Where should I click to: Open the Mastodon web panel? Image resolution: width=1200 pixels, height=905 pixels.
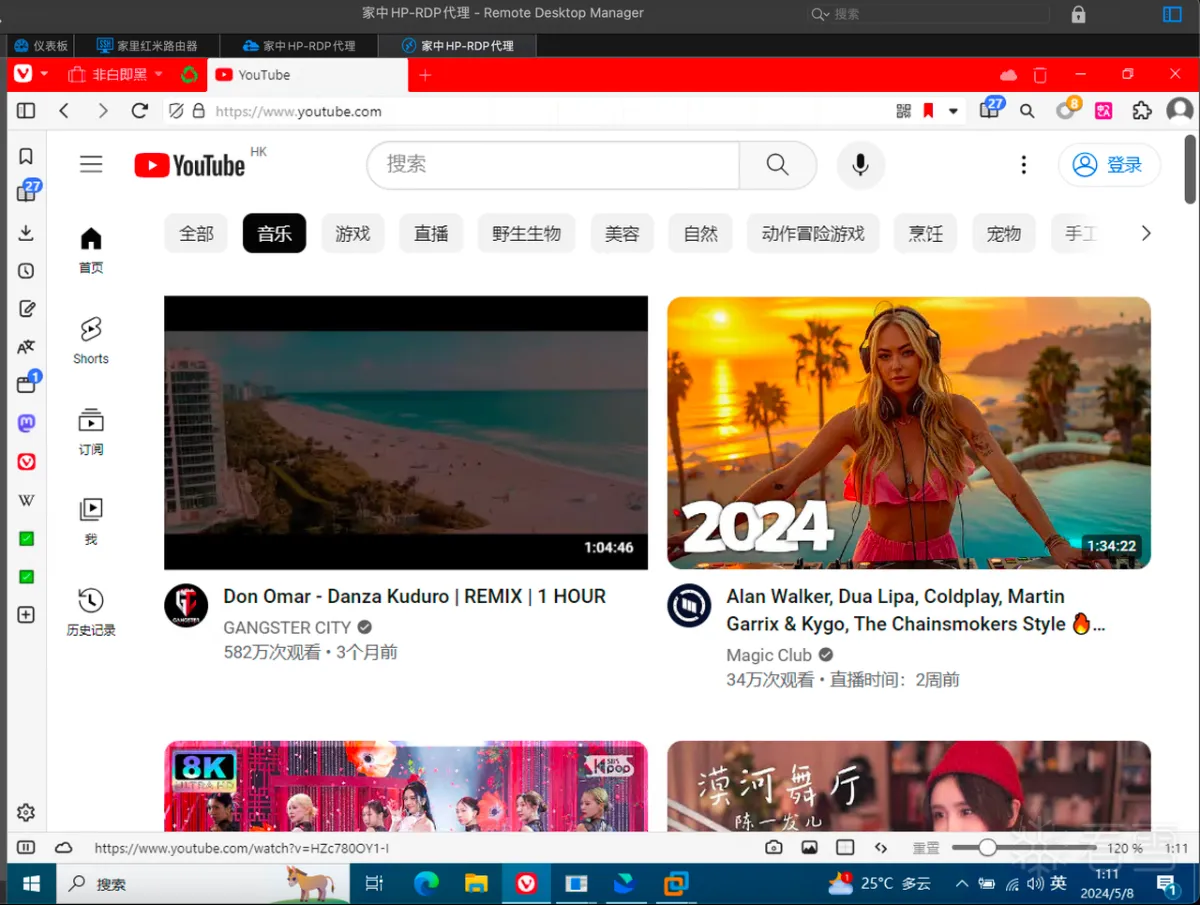click(x=26, y=423)
